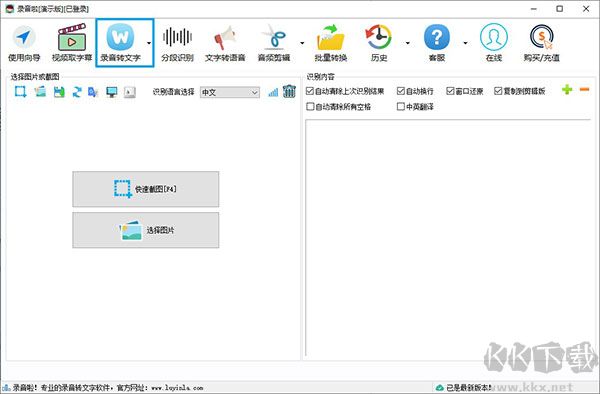Click the status bar icon before 录音啦 text

[6, 387]
